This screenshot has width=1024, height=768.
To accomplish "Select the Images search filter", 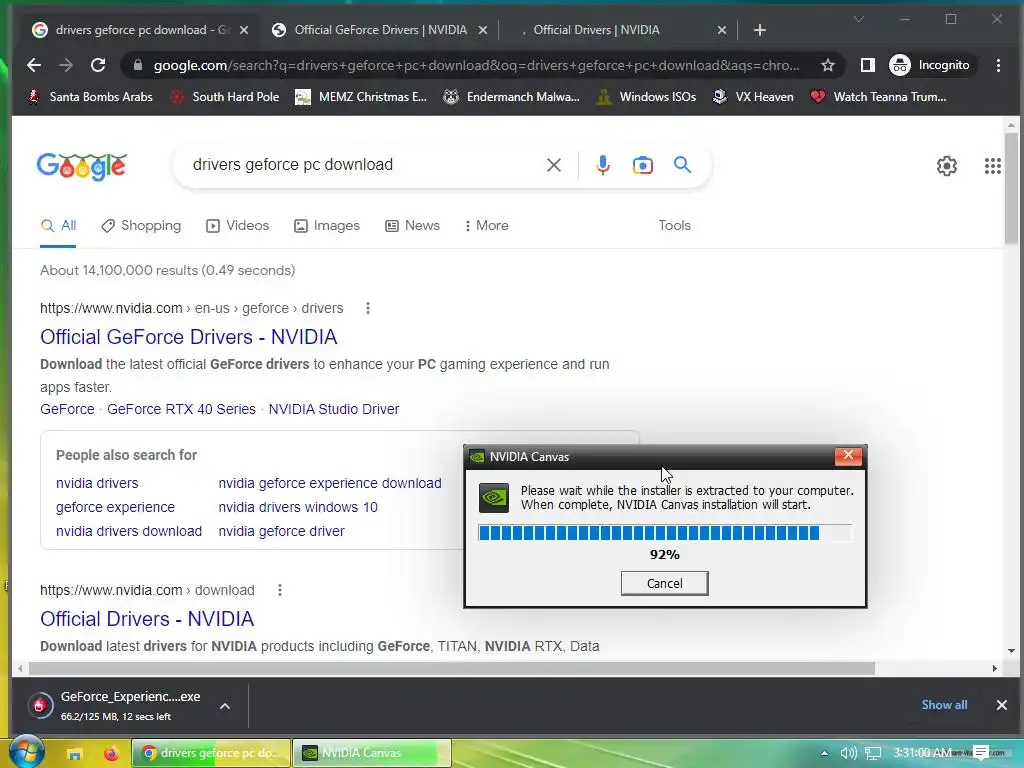I will click(x=327, y=225).
